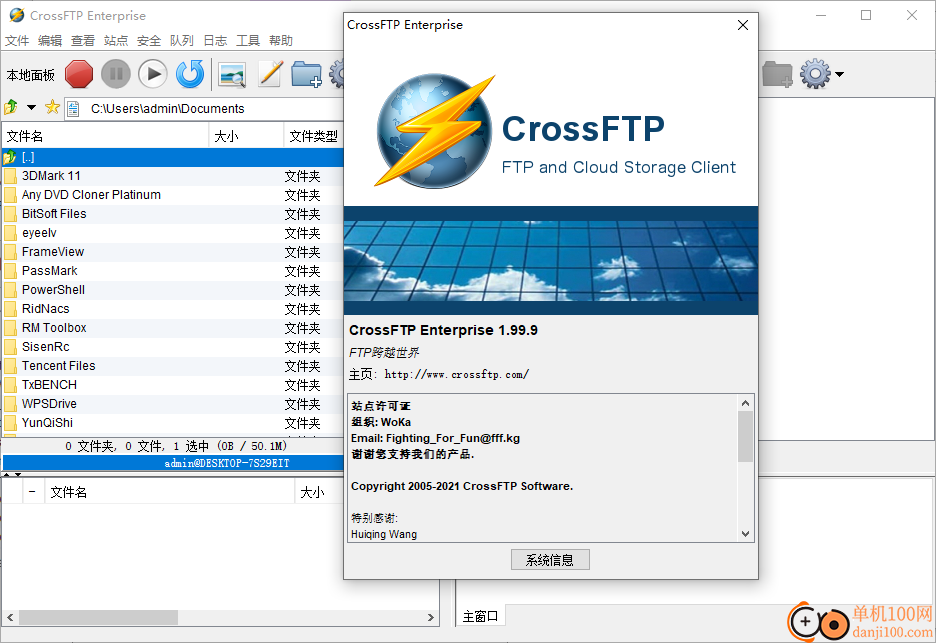936x643 pixels.
Task: Sort by the 文件名 column header
Action: (106, 136)
